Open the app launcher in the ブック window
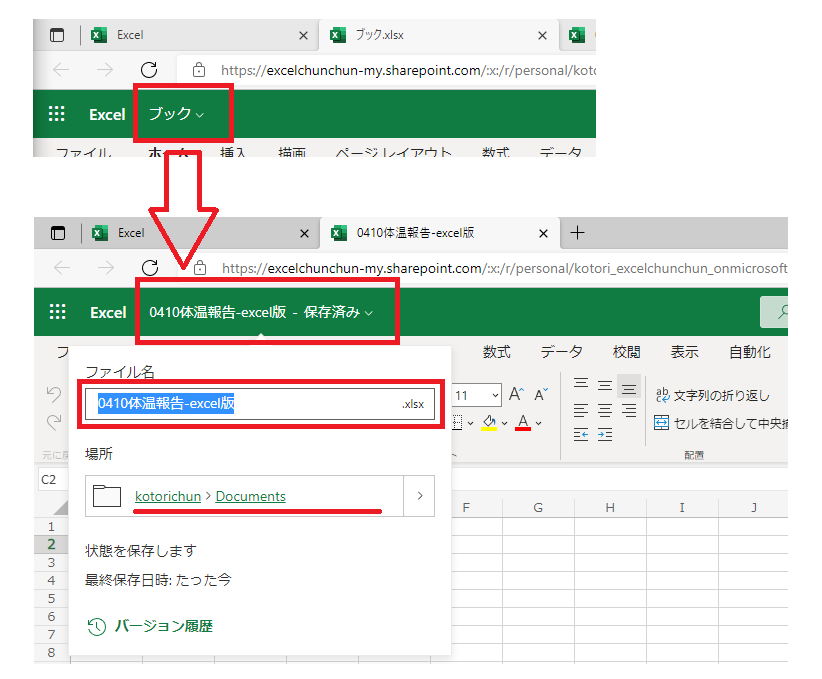Viewport: 822px width, 679px height. click(57, 114)
